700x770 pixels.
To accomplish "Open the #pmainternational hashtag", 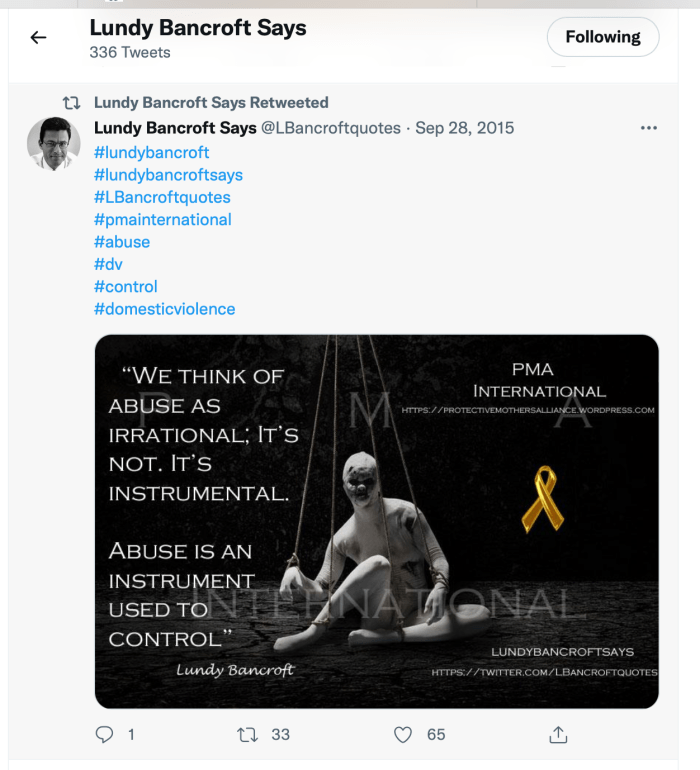I will (x=162, y=220).
